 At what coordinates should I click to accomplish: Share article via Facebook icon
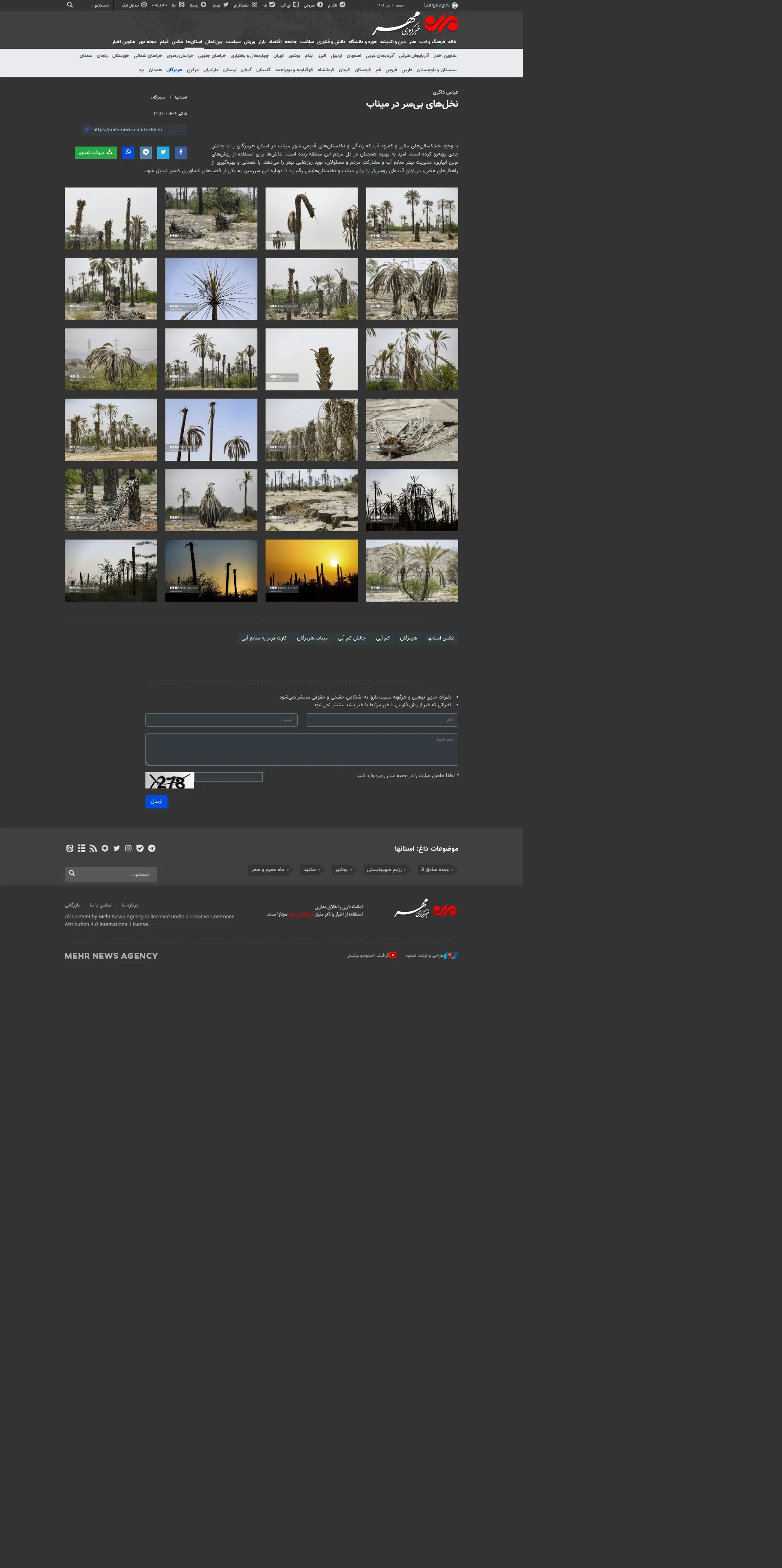coord(181,152)
